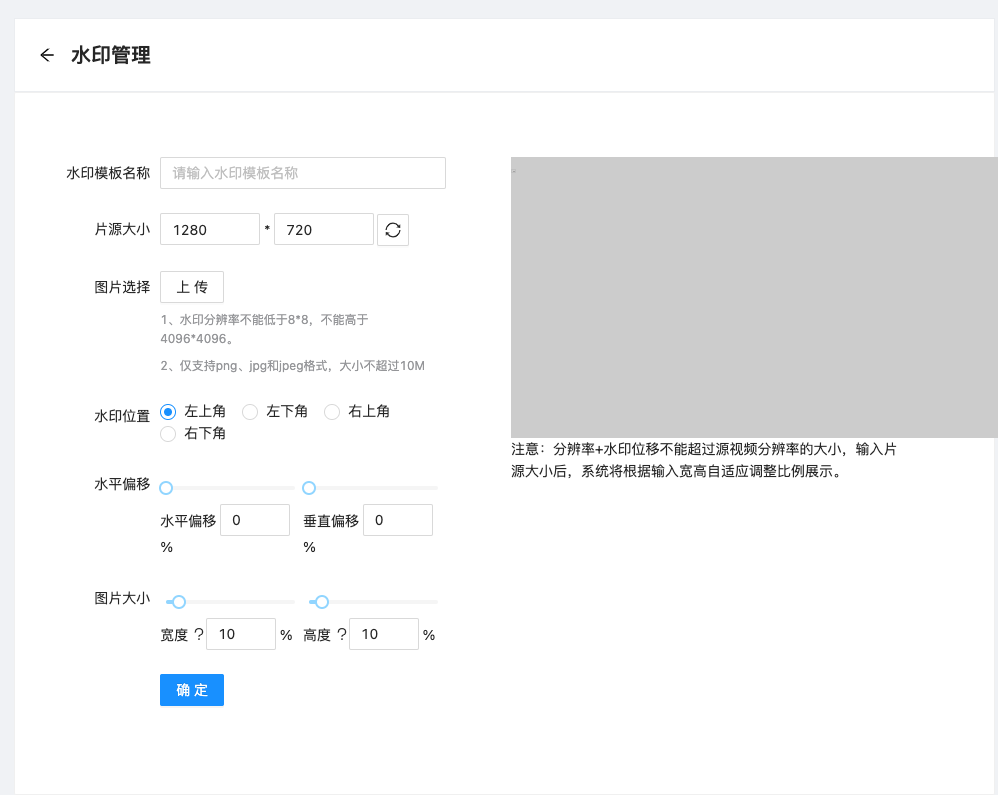Click the 水印模板名称 name input field
998x795 pixels.
point(302,172)
